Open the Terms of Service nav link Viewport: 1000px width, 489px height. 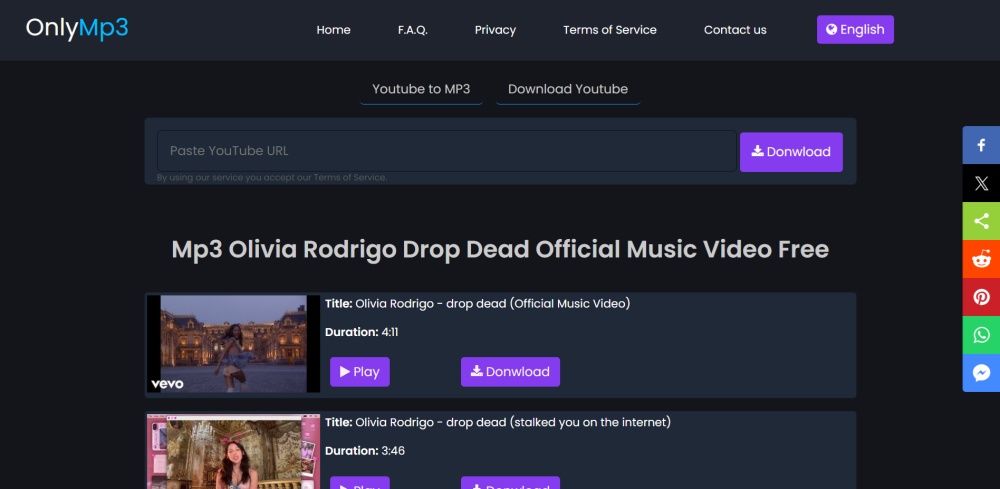[610, 30]
